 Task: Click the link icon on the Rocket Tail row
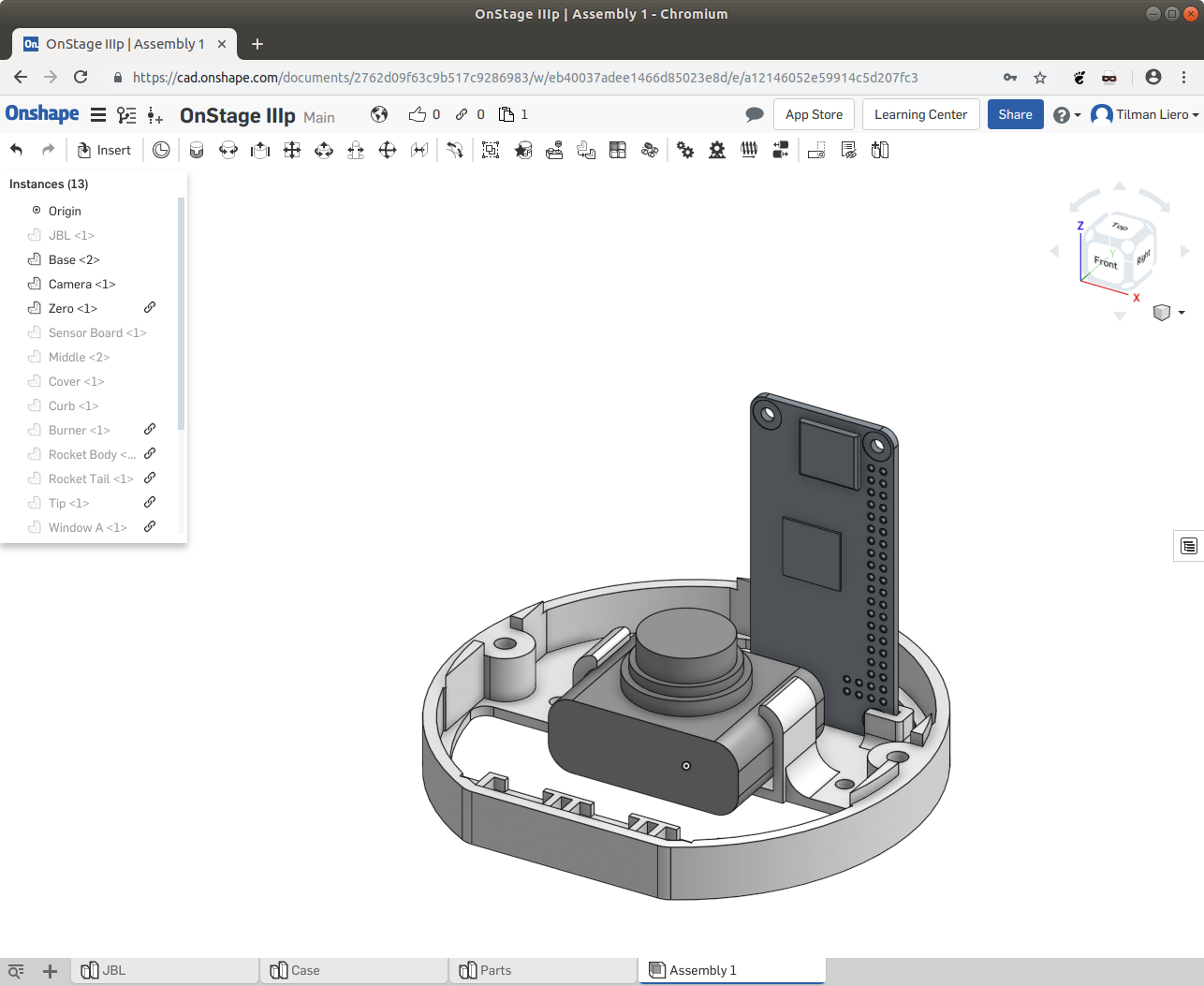(x=150, y=478)
